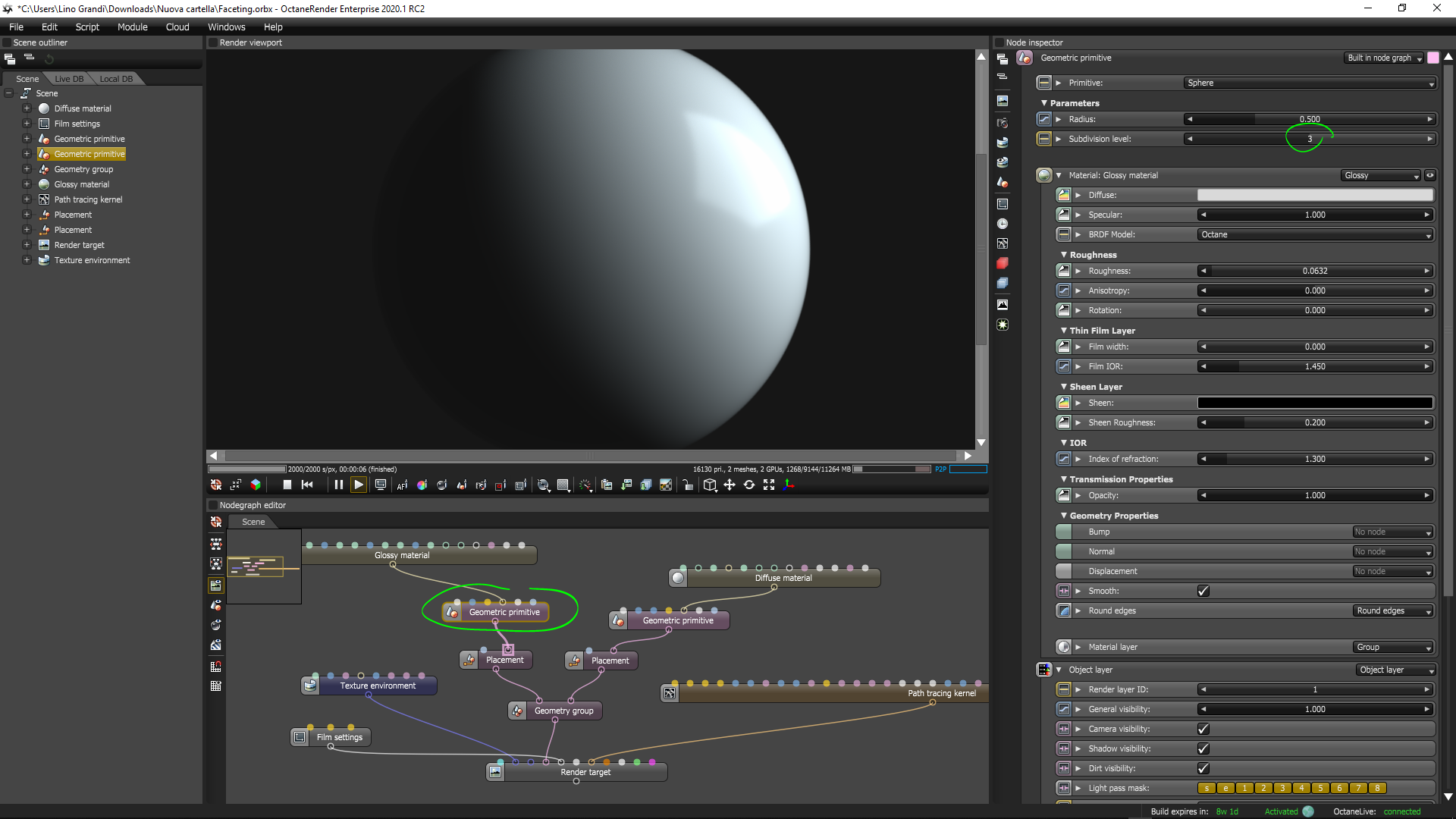Click the Glossy material node icon
1456x819 pixels.
pos(1044,175)
